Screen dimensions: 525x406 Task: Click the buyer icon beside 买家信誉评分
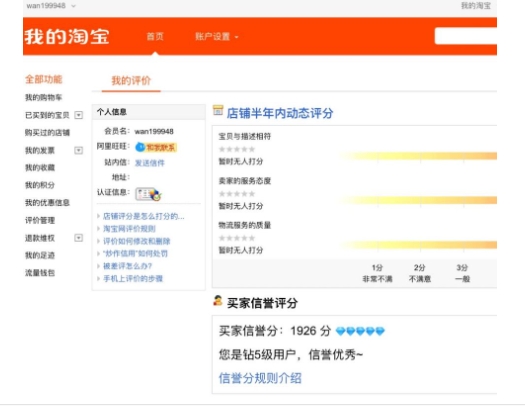[218, 301]
